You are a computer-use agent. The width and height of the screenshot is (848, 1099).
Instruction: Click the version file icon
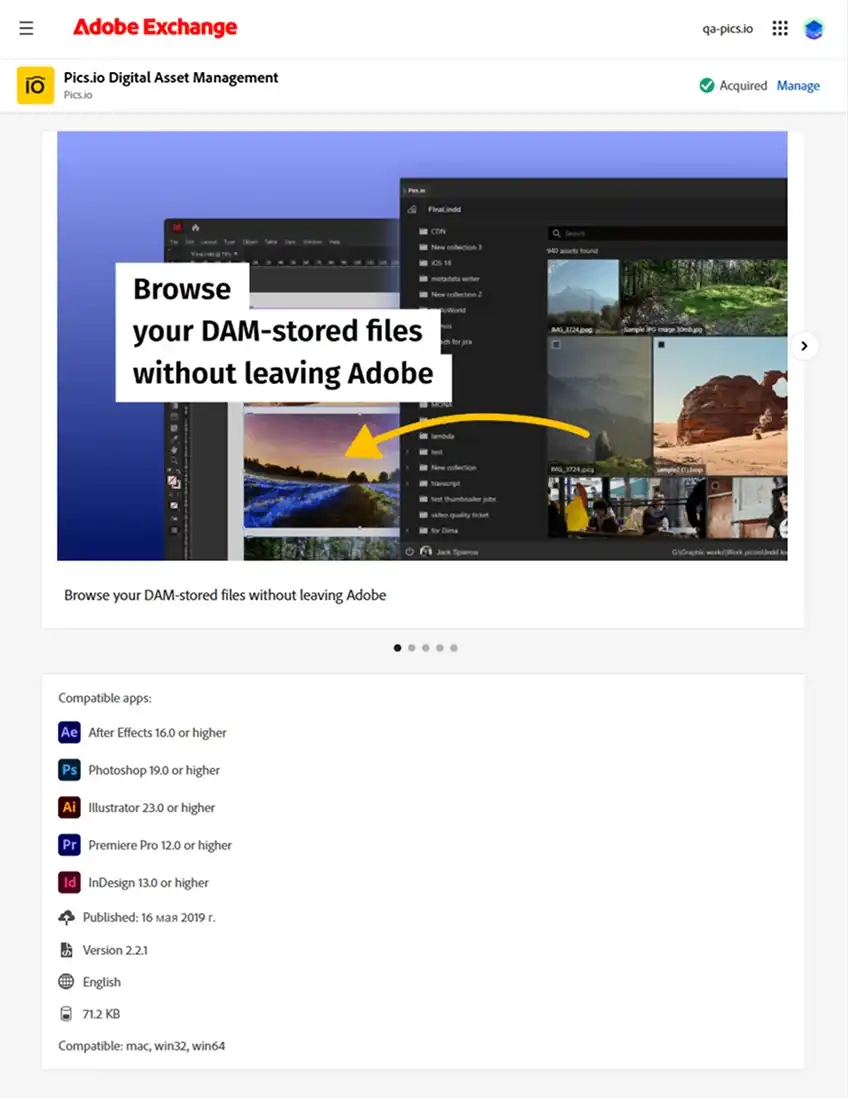67,950
